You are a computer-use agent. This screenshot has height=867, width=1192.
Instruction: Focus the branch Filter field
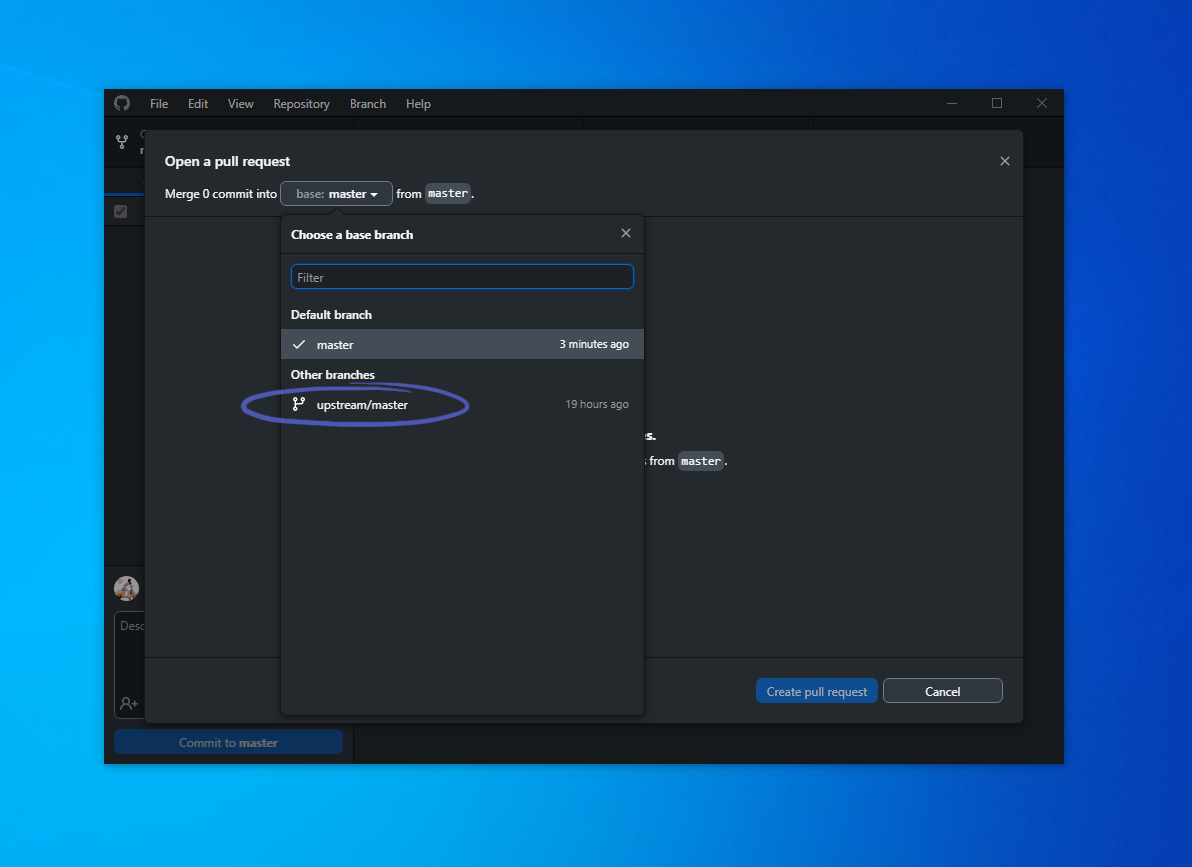click(461, 277)
